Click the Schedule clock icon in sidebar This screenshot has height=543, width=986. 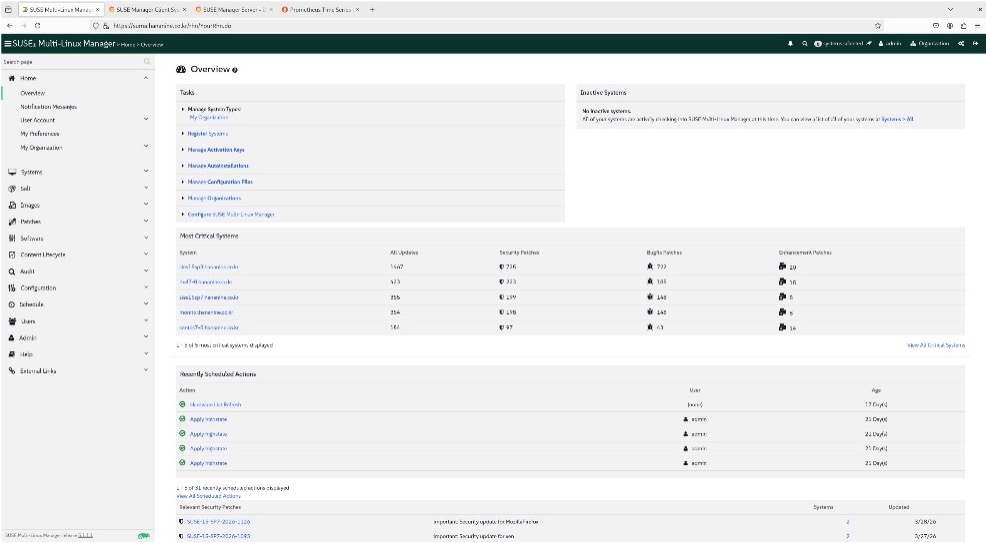[x=11, y=304]
